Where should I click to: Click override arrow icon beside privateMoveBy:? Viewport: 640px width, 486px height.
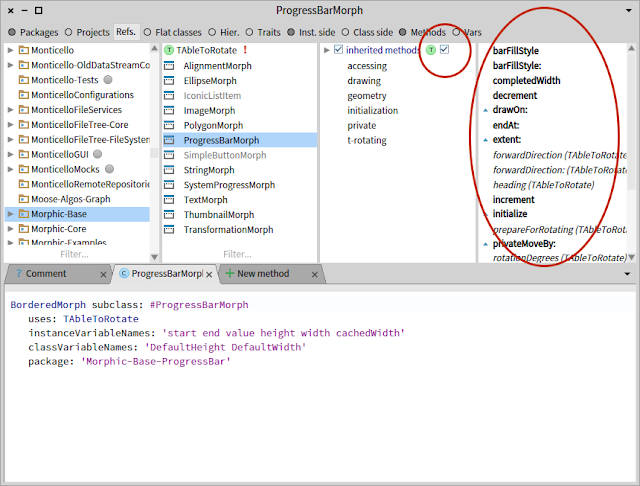point(485,244)
